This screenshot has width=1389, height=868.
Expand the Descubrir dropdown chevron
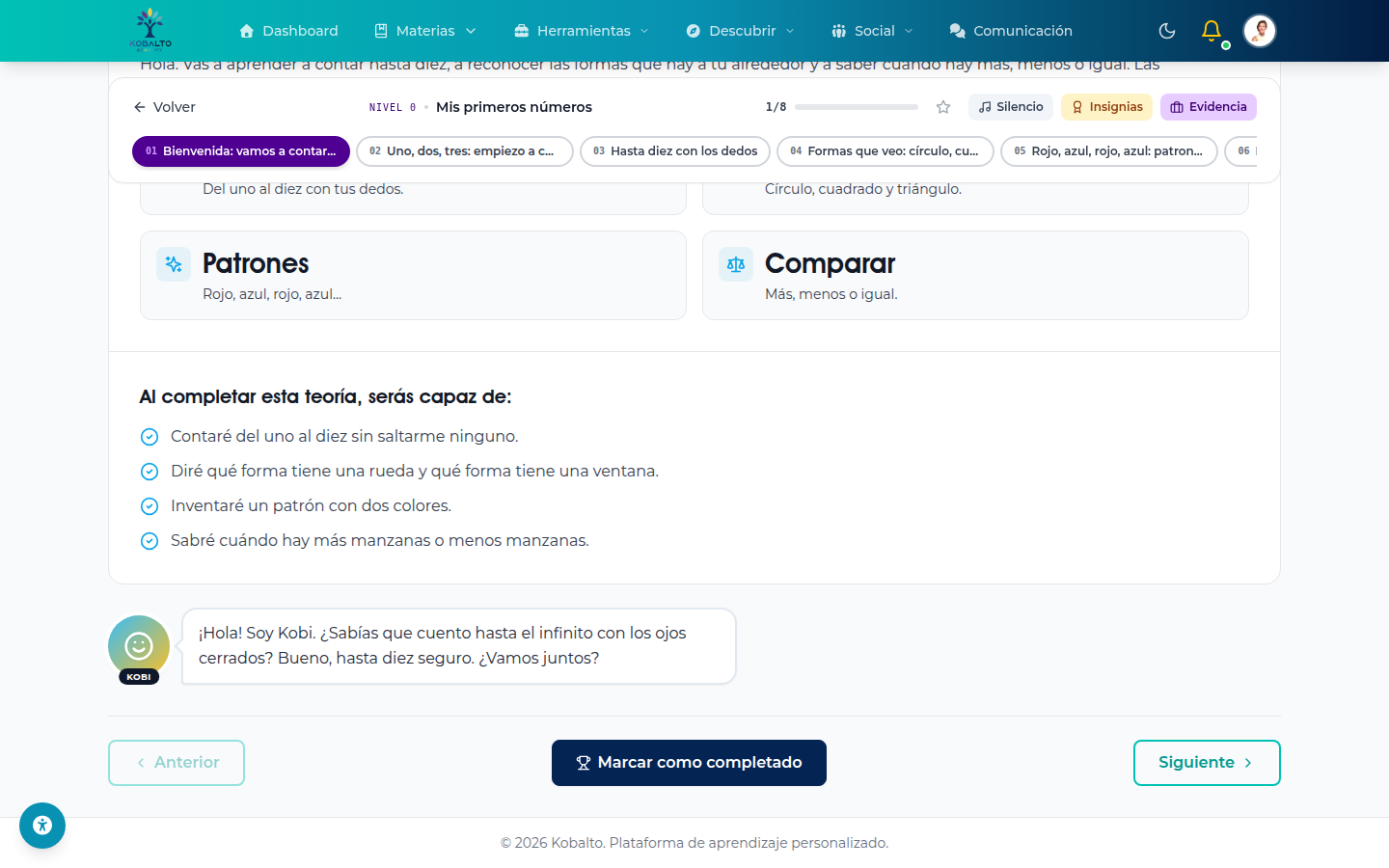click(790, 31)
